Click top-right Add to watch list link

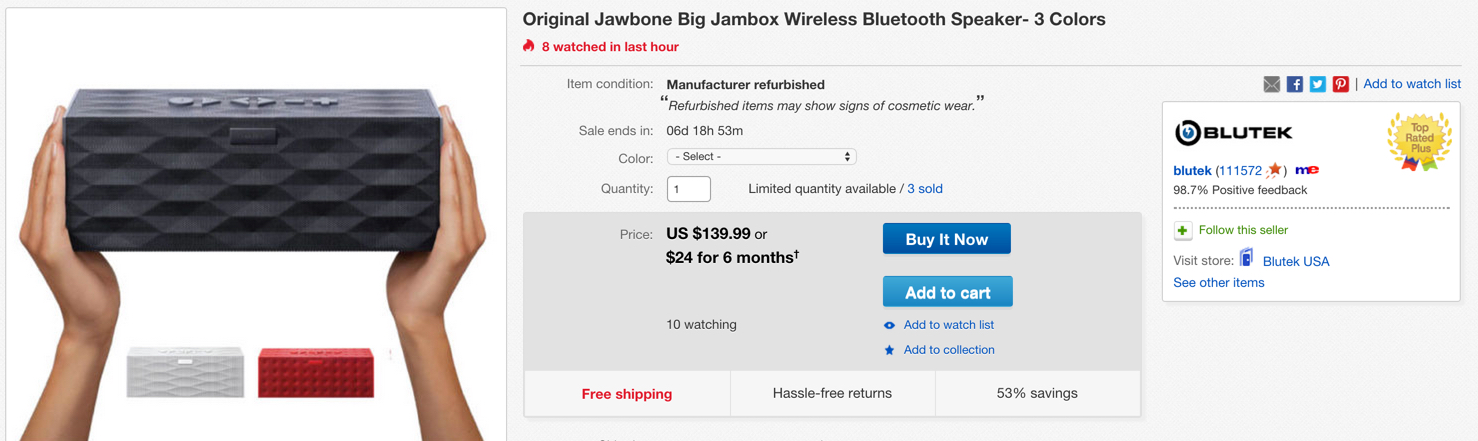click(1411, 84)
